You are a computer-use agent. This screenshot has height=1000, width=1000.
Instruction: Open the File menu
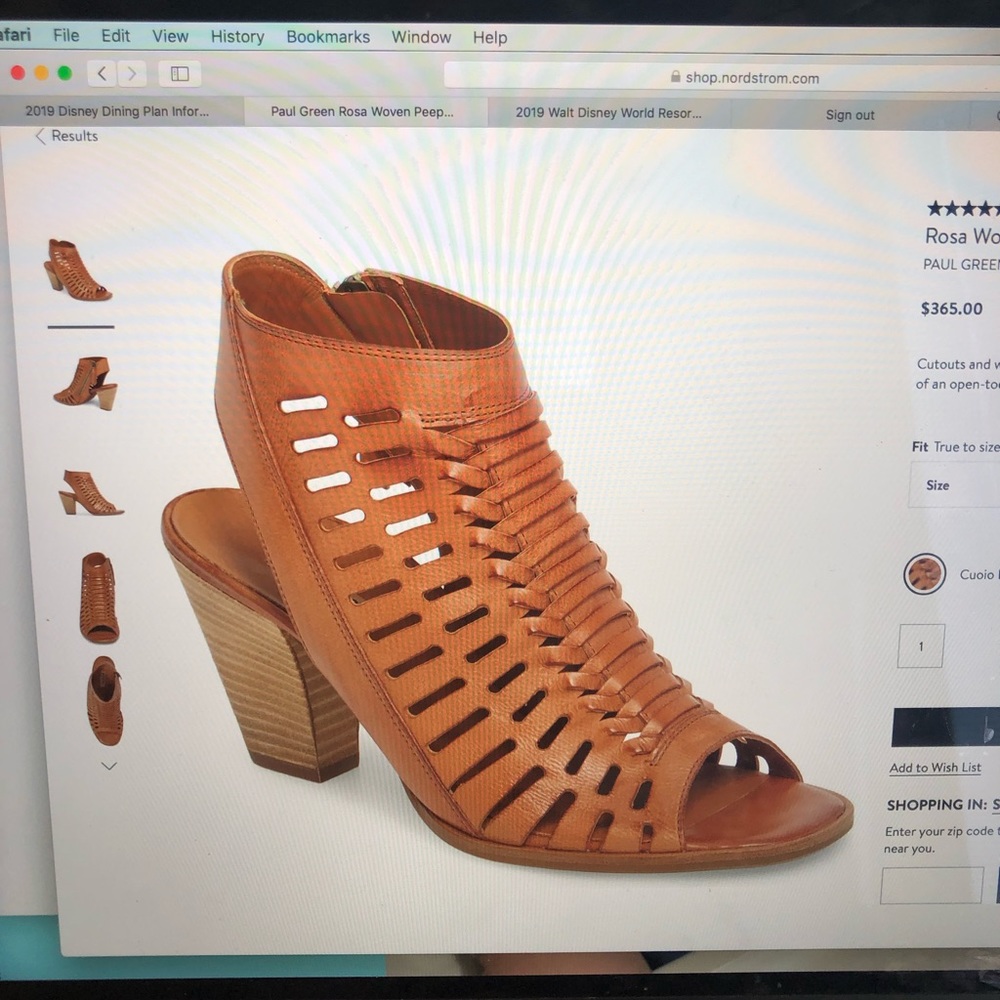pyautogui.click(x=66, y=36)
